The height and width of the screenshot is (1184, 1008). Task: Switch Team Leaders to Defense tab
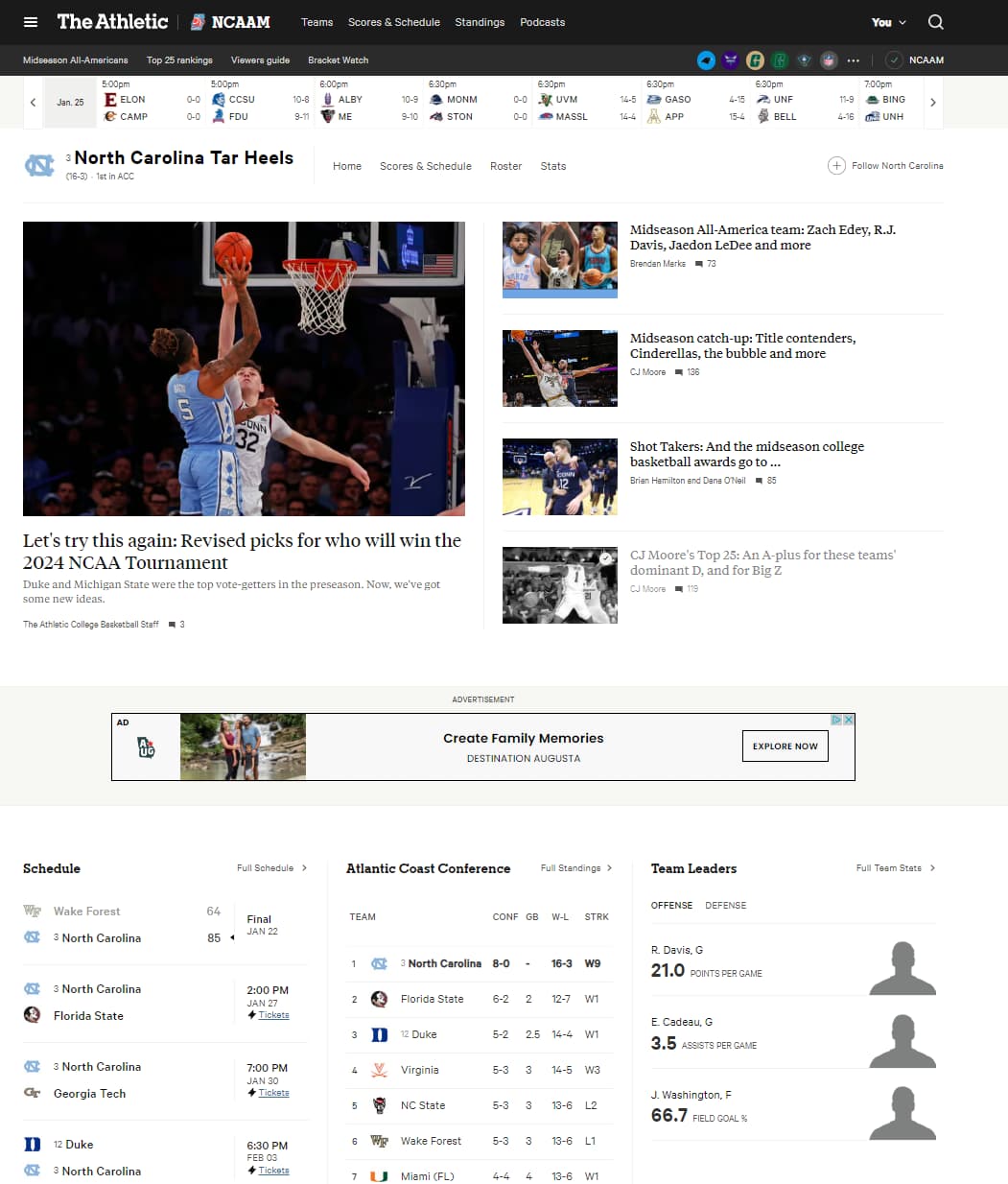[726, 906]
